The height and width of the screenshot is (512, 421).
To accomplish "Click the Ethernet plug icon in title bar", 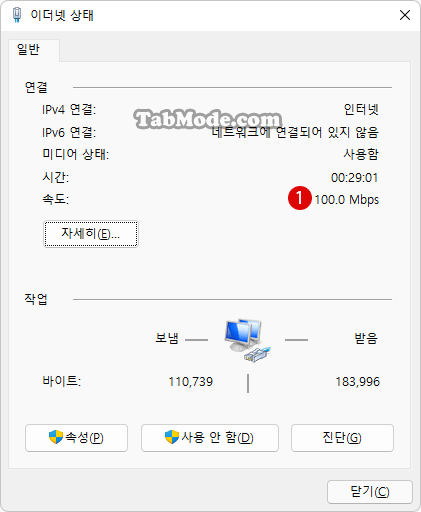I will pyautogui.click(x=17, y=15).
